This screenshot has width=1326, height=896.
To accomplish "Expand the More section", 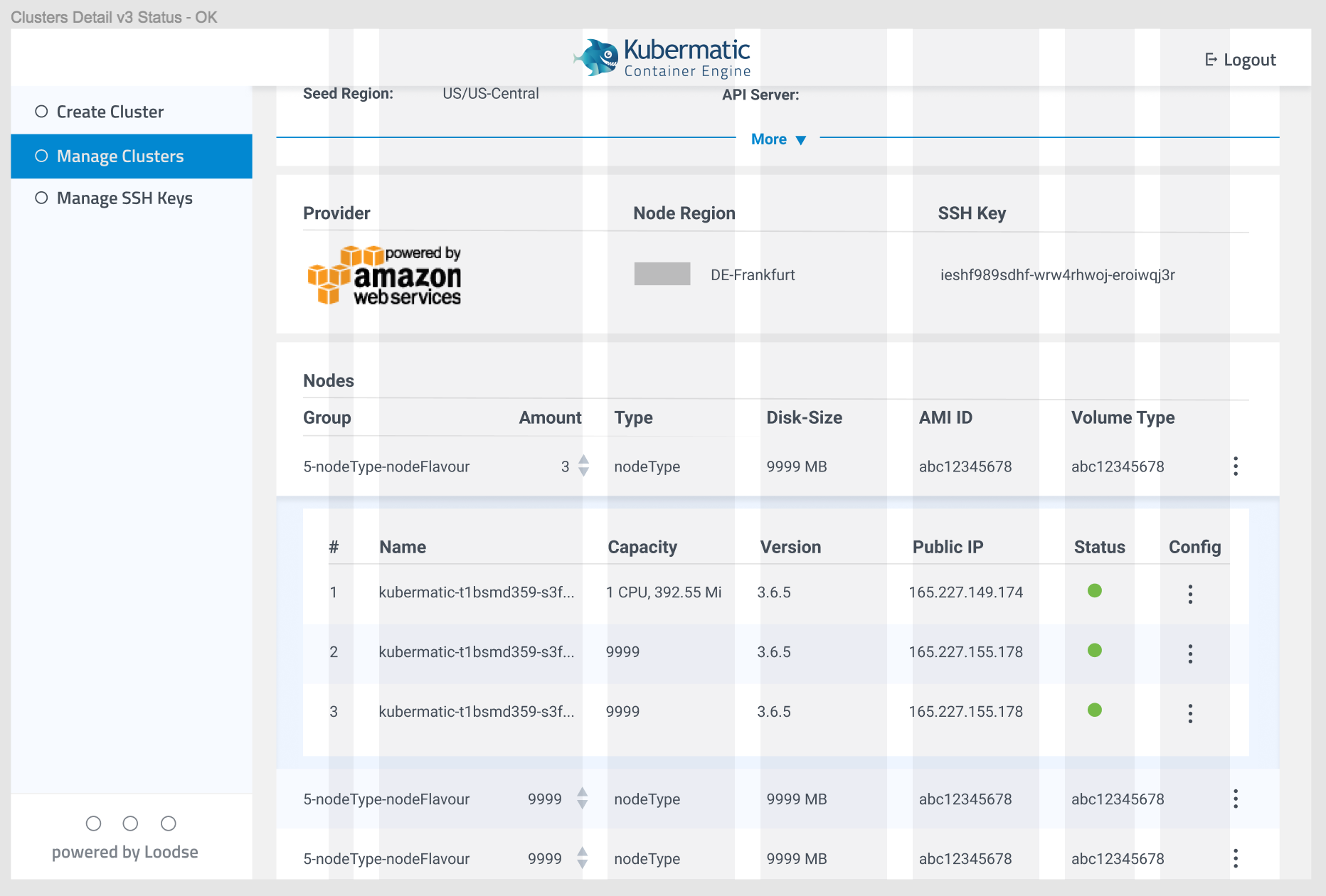I will [778, 139].
